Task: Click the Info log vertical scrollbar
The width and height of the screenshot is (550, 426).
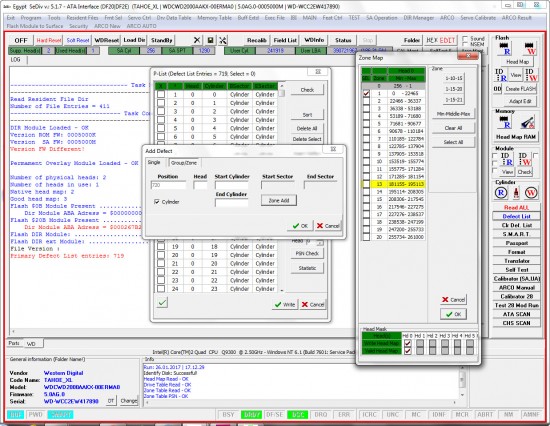Action: (462, 380)
